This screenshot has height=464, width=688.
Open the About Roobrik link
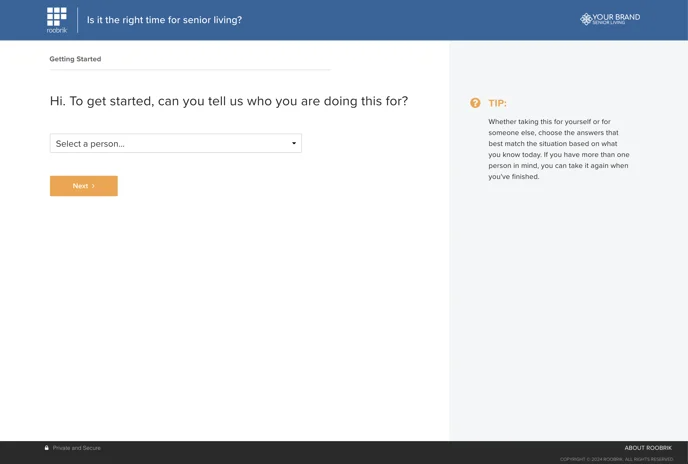point(648,448)
